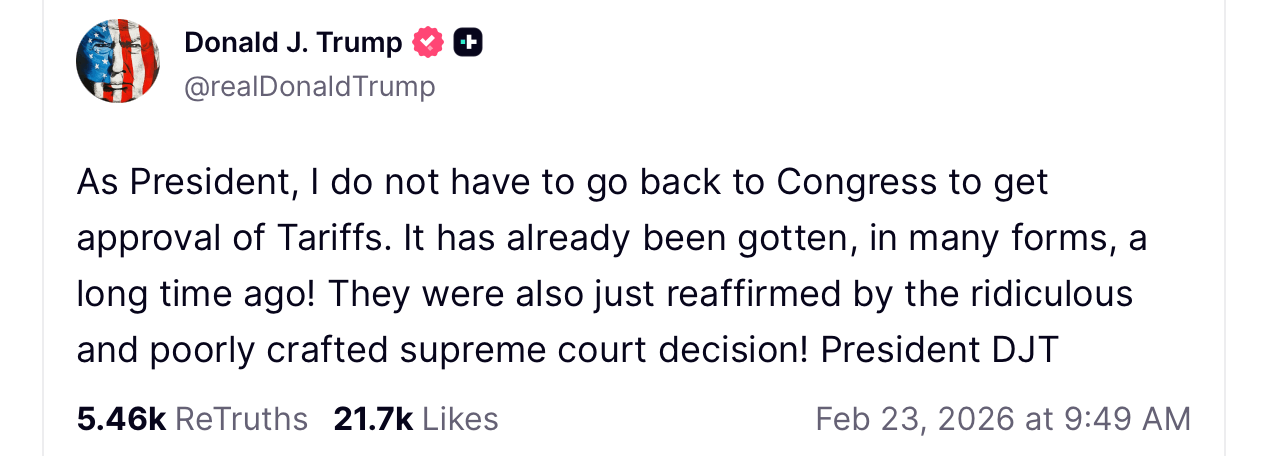The height and width of the screenshot is (456, 1264).
Task: Click the 21.7k likes number
Action: pos(373,419)
